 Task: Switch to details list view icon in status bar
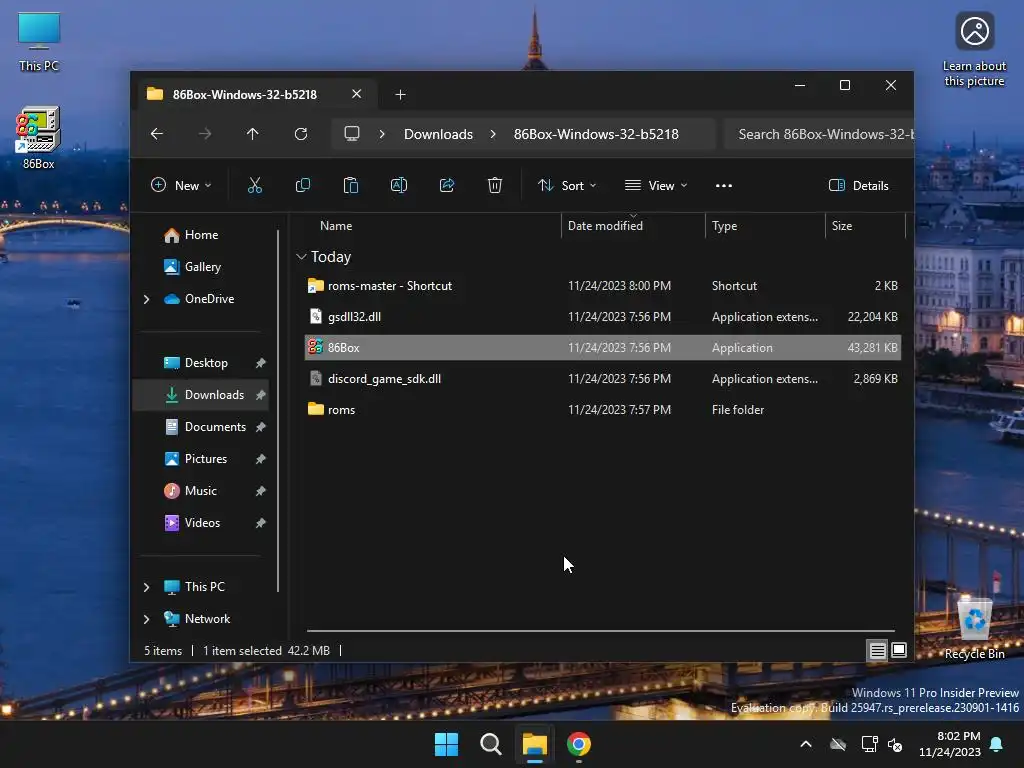click(877, 650)
